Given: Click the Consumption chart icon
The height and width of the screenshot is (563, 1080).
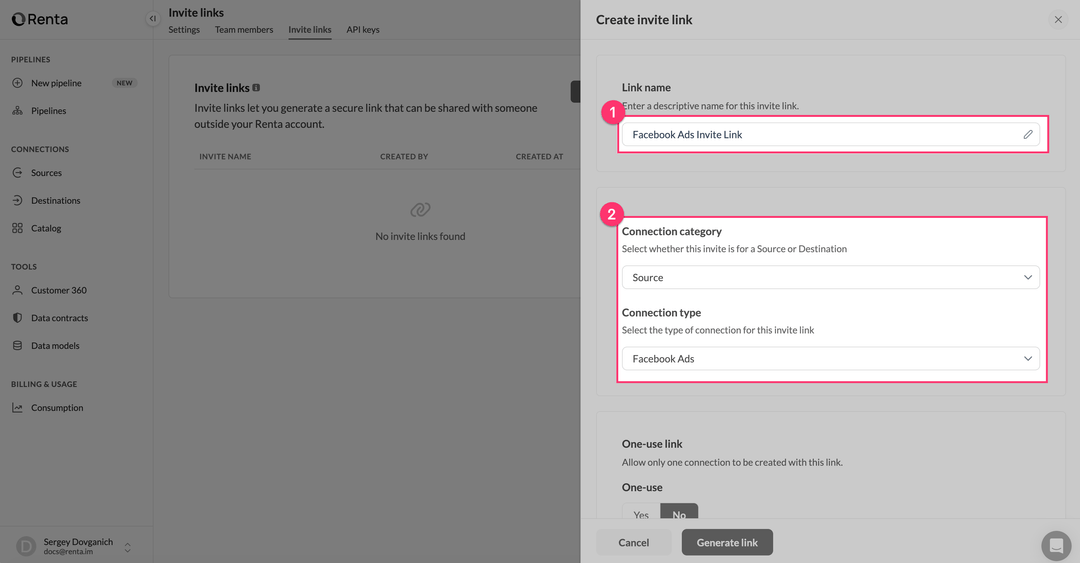Looking at the screenshot, I should coord(17,408).
